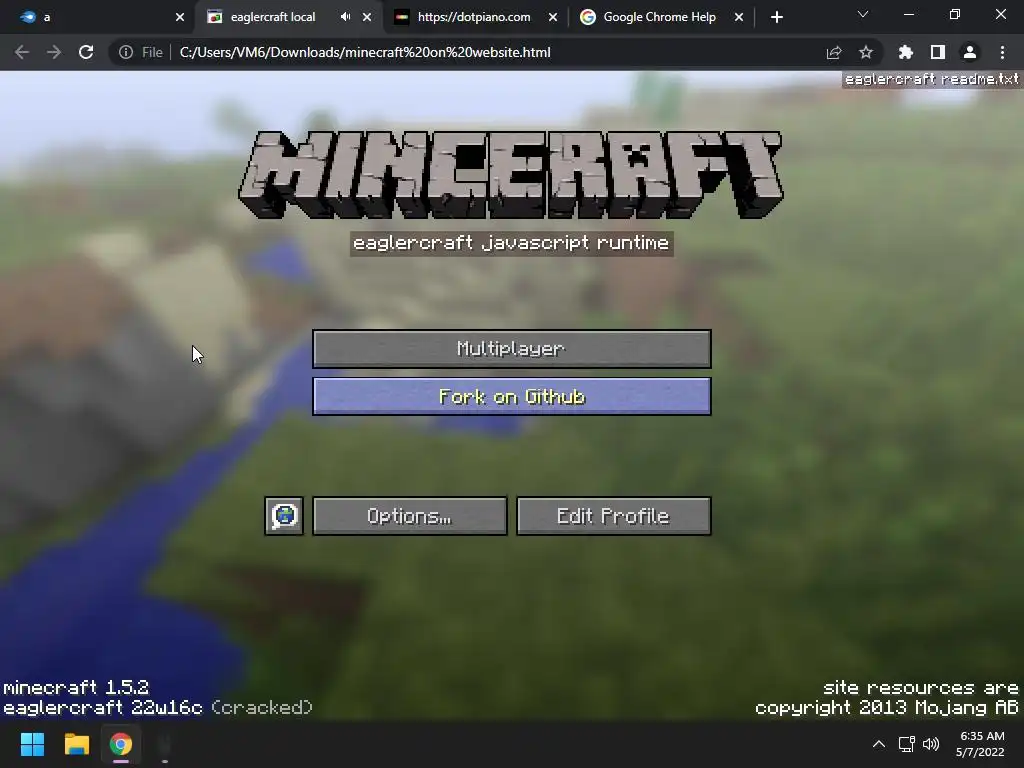Close the eaglercraft local tab
Image resolution: width=1024 pixels, height=768 pixels.
(367, 17)
